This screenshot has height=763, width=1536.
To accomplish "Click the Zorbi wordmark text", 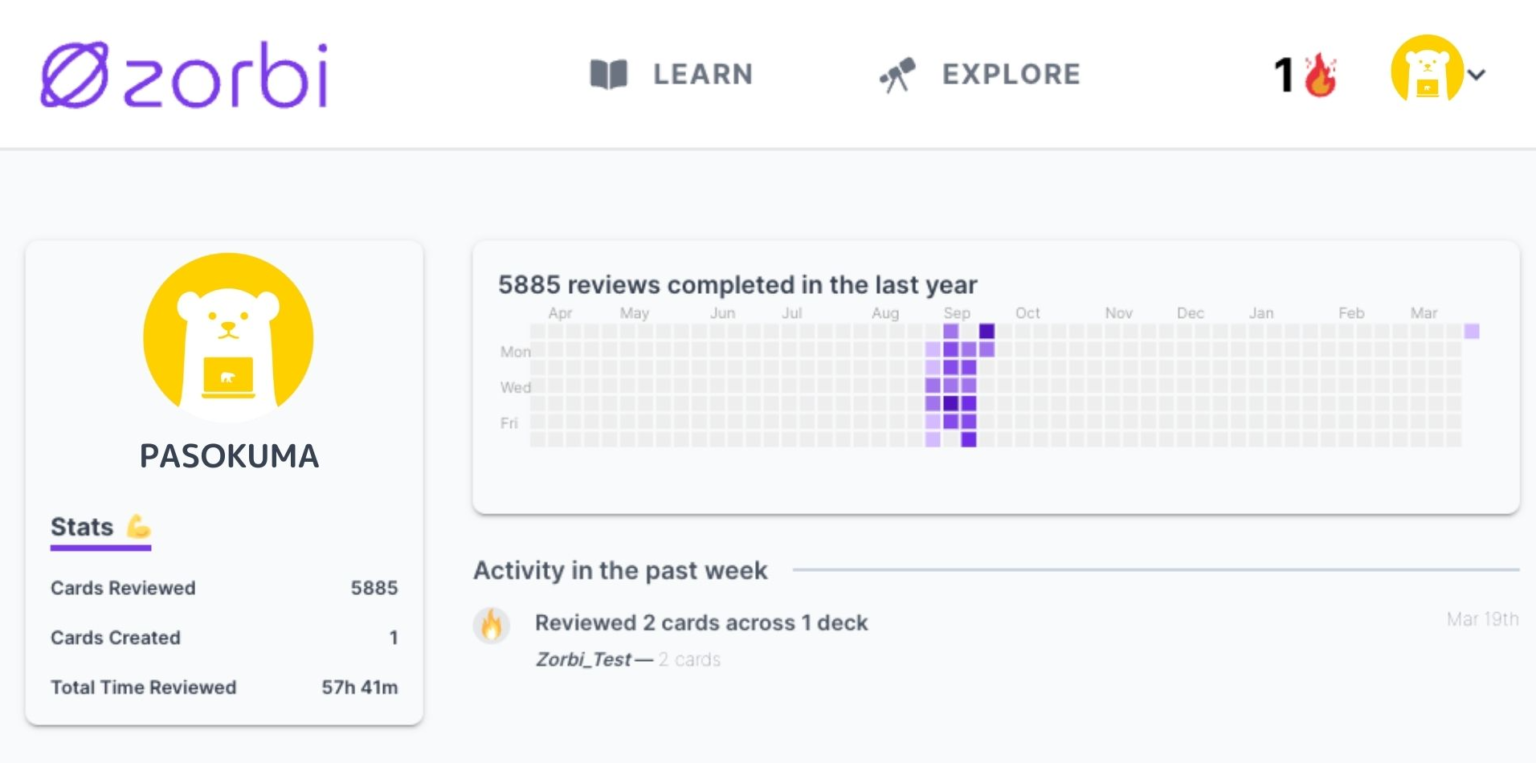I will (226, 75).
